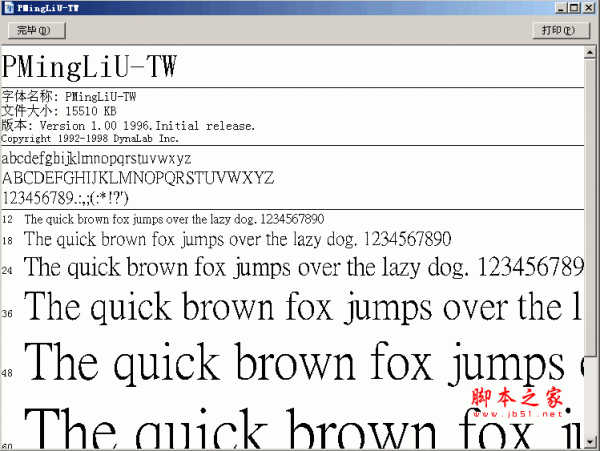The width and height of the screenshot is (600, 451).
Task: Click the large PMingLiU-TW font heading
Action: coord(89,67)
